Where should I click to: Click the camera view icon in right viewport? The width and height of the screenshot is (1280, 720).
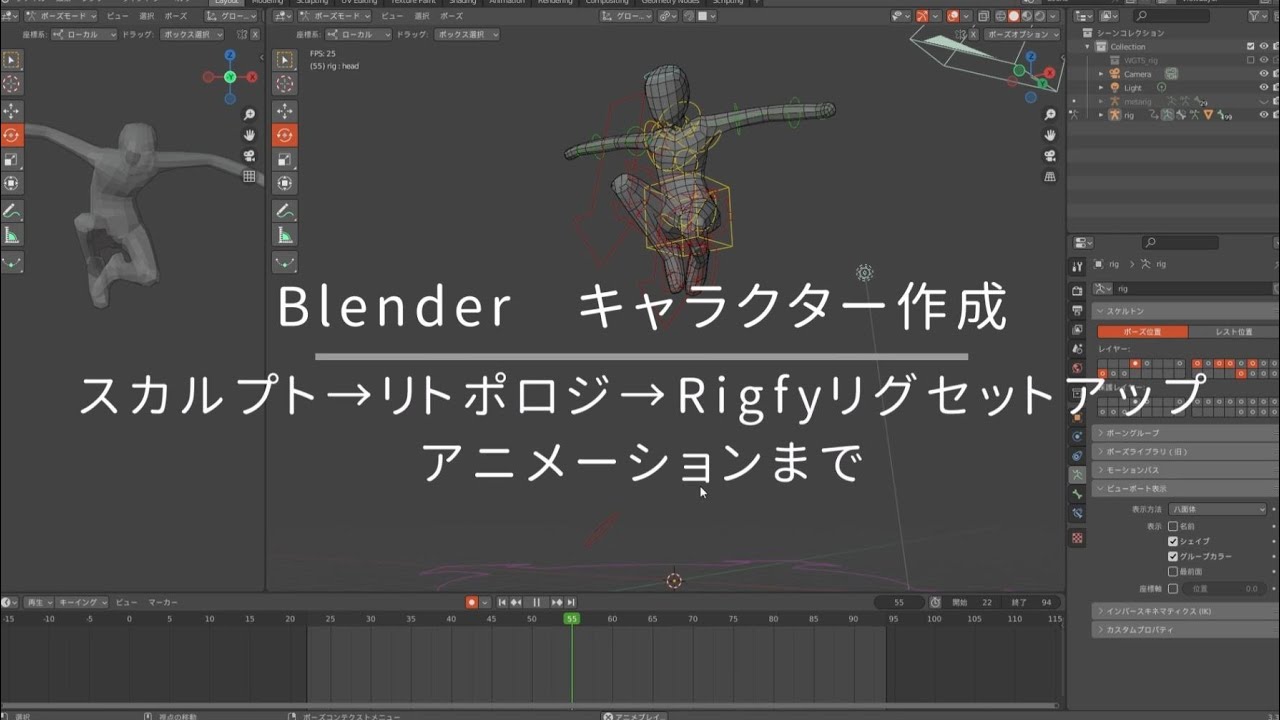click(1051, 155)
